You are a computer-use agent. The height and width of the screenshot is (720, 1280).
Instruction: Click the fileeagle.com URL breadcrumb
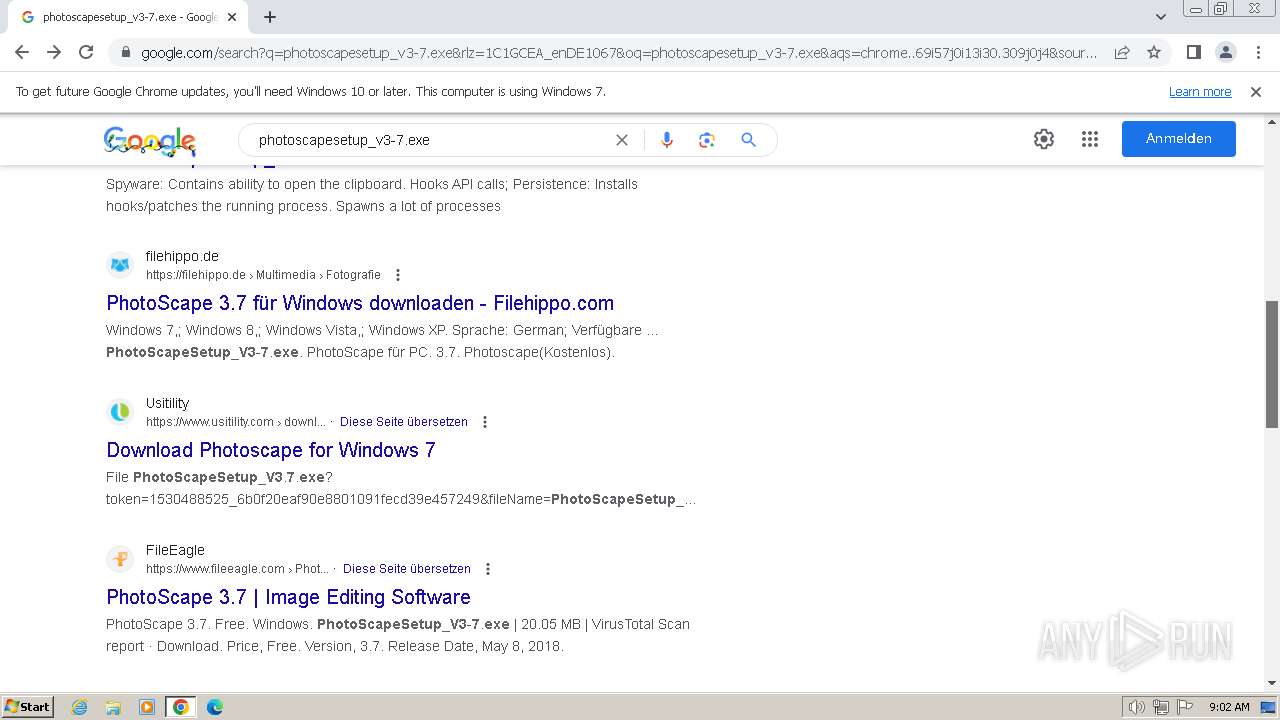tap(237, 569)
